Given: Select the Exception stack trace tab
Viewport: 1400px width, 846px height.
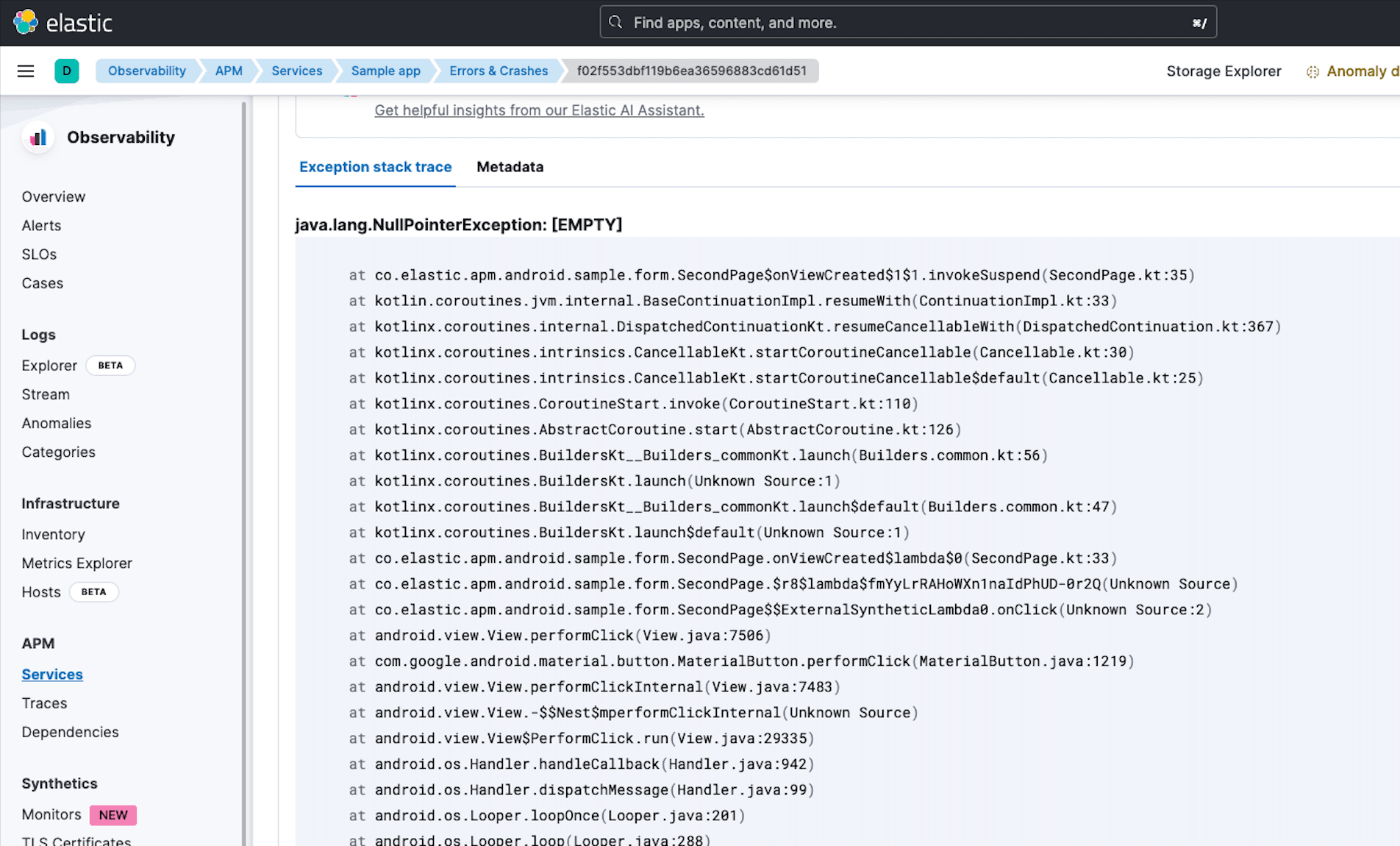Looking at the screenshot, I should pyautogui.click(x=375, y=167).
